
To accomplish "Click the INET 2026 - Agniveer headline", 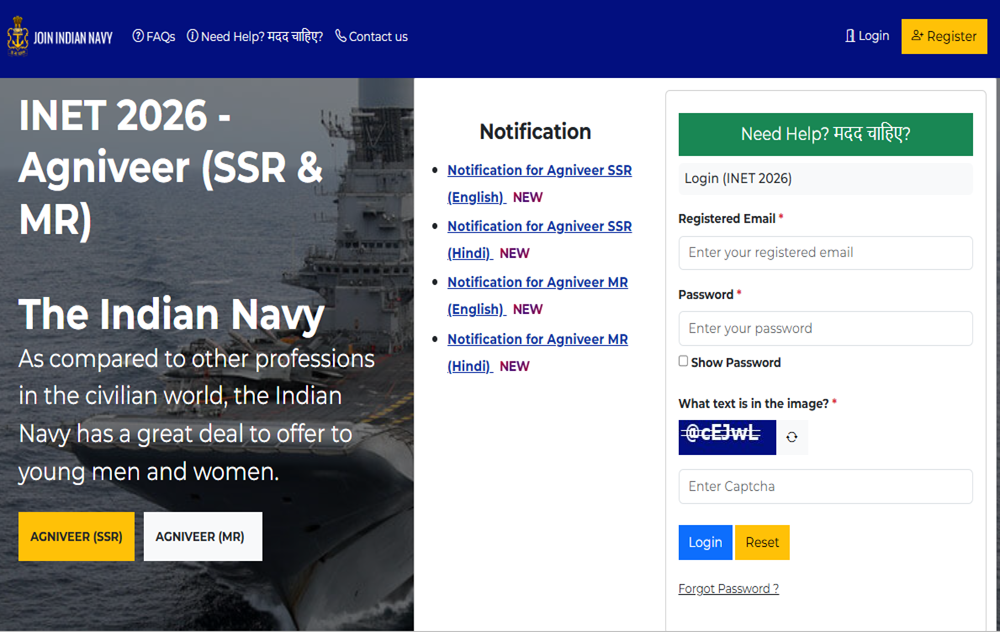I will pyautogui.click(x=171, y=167).
